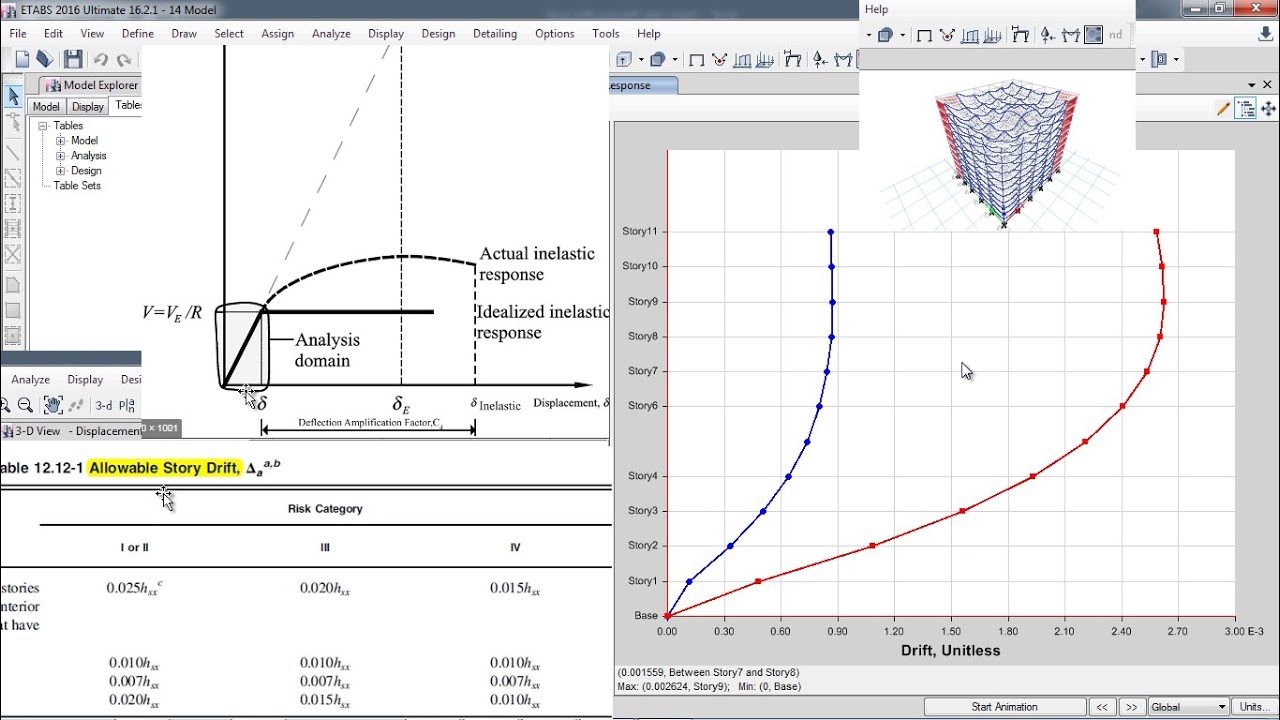Open dropdown arrow after cube in Help overlay

[902, 35]
